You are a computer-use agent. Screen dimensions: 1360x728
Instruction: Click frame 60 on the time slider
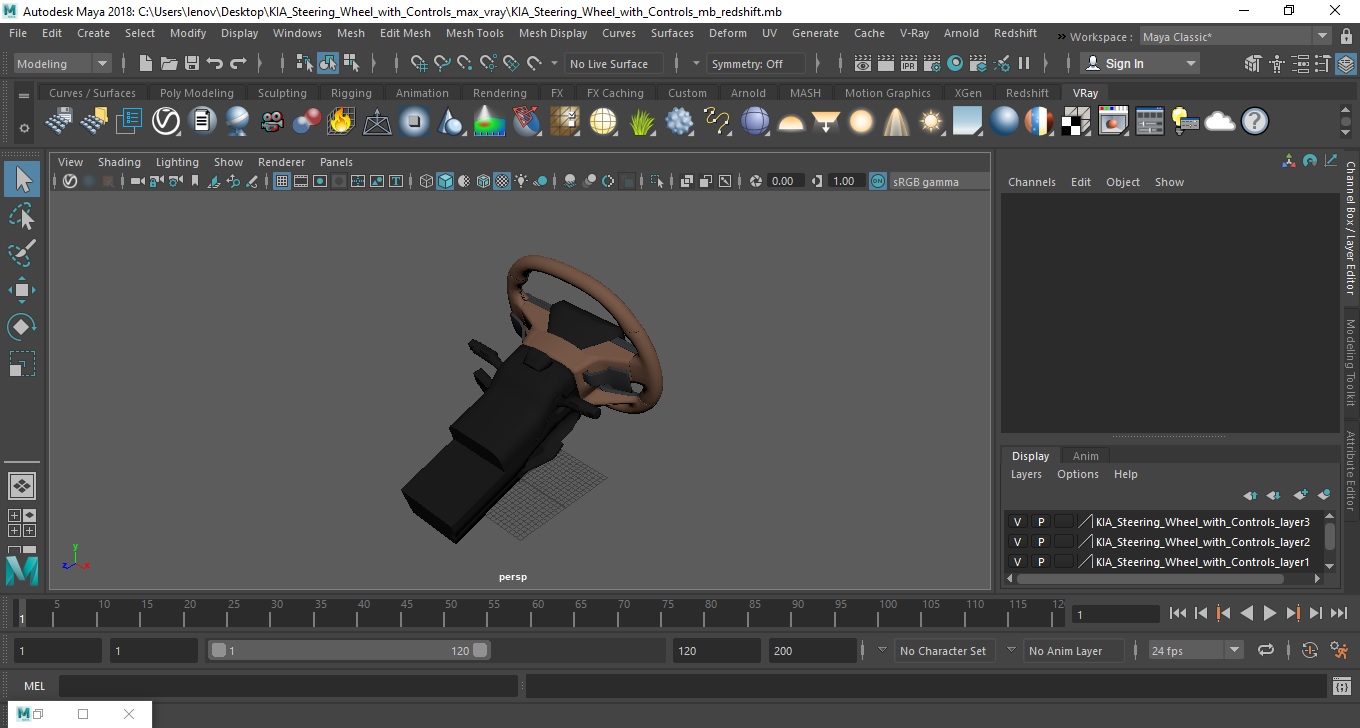537,613
